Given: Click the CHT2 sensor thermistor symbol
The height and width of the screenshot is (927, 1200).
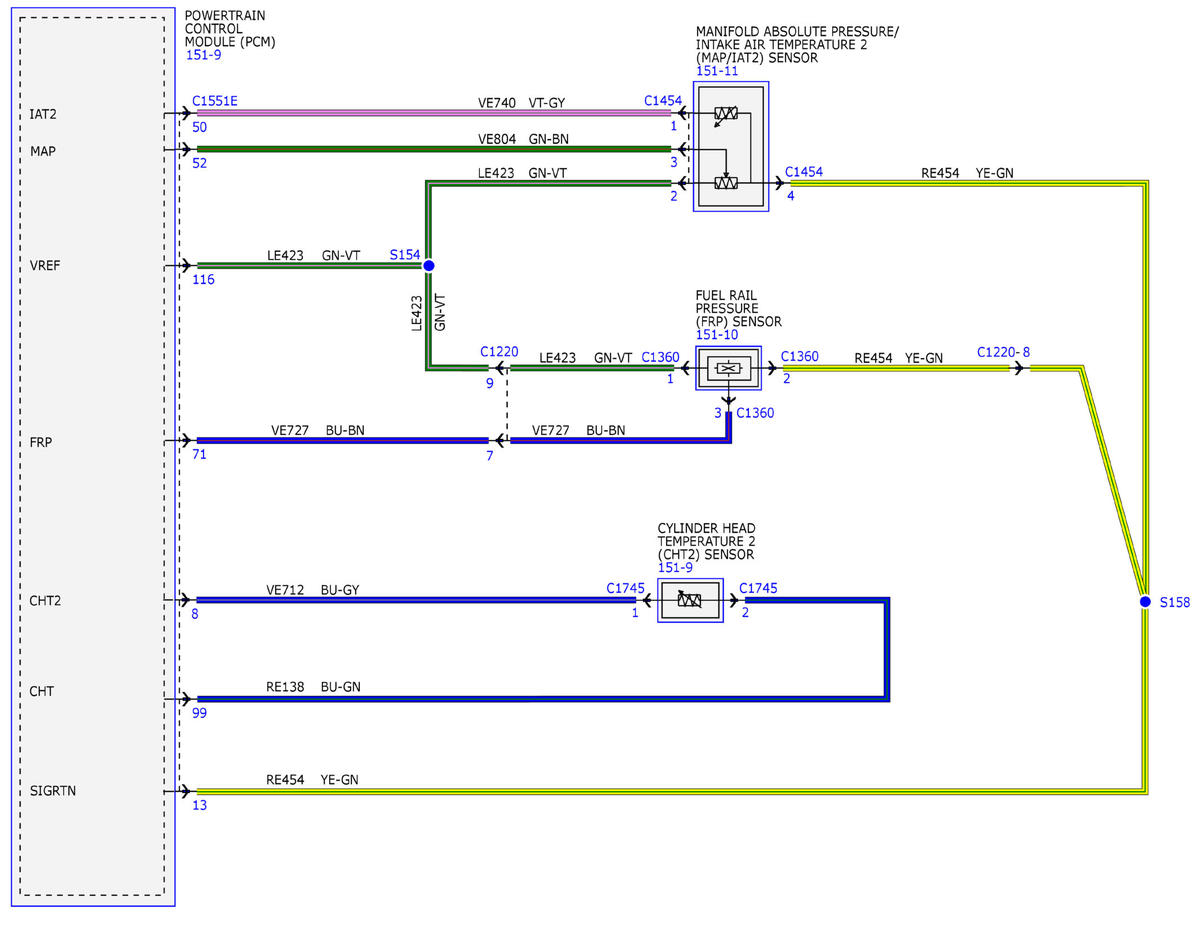Looking at the screenshot, I should click(x=690, y=600).
